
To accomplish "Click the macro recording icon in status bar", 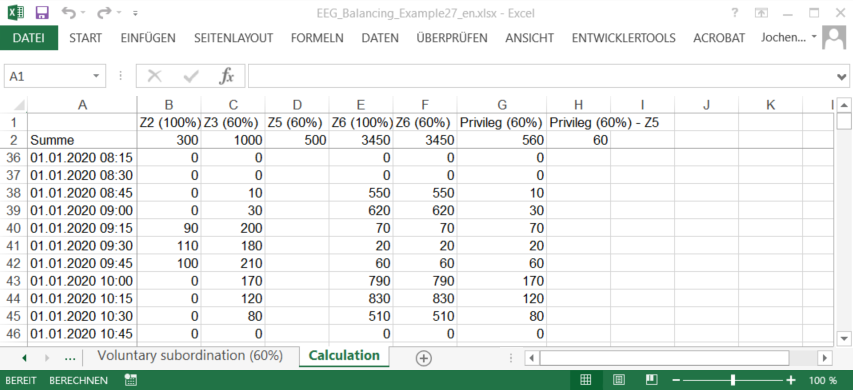I will (131, 380).
